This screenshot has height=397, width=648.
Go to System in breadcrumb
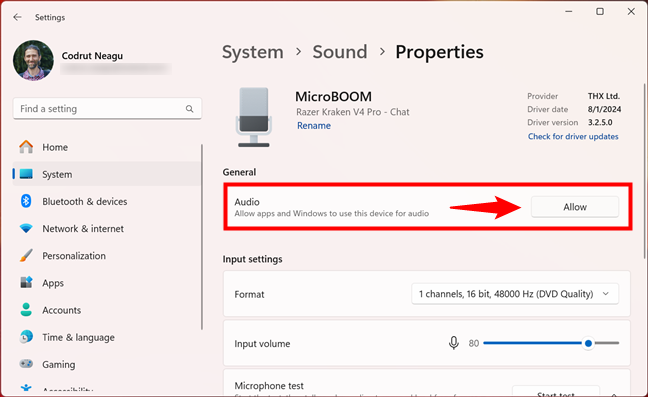pyautogui.click(x=253, y=52)
